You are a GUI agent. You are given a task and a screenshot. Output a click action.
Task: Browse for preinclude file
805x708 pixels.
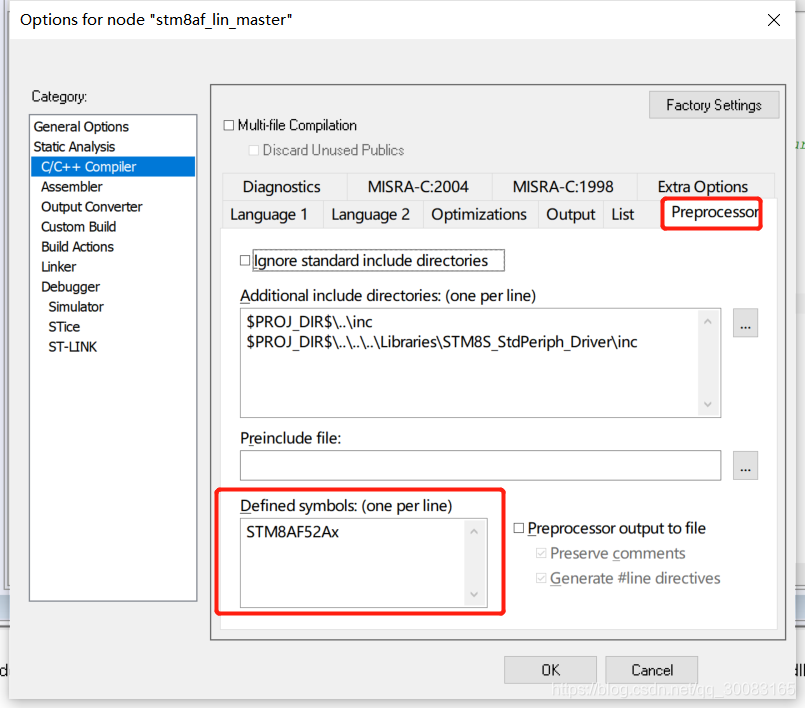pyautogui.click(x=745, y=466)
